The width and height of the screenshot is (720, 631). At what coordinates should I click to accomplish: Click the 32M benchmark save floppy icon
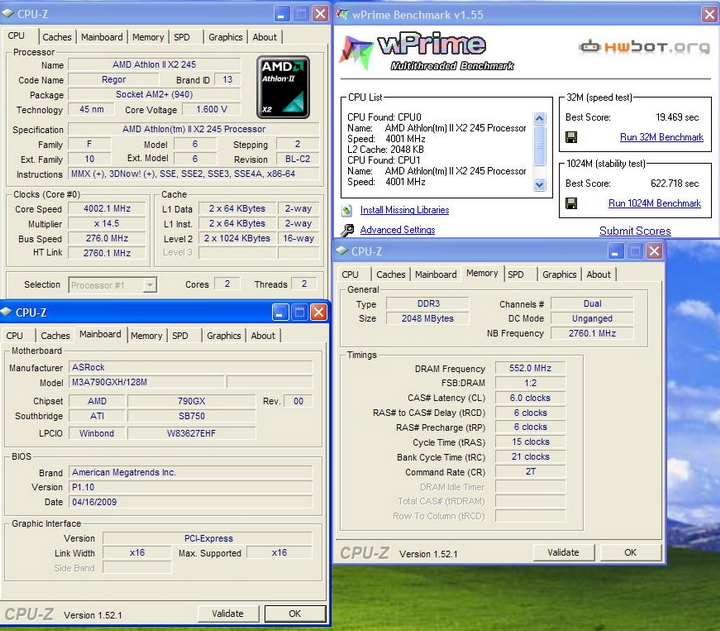571,137
